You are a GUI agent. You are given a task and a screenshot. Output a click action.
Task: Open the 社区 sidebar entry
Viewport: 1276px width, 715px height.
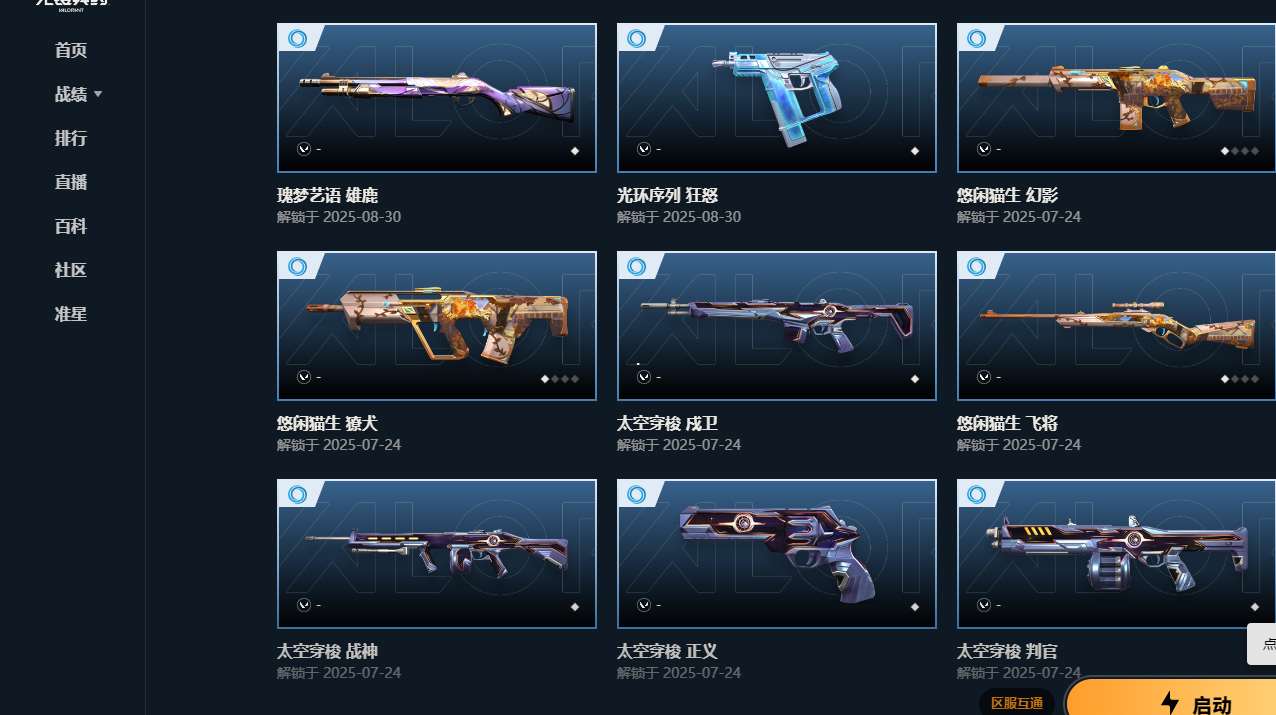tap(71, 270)
